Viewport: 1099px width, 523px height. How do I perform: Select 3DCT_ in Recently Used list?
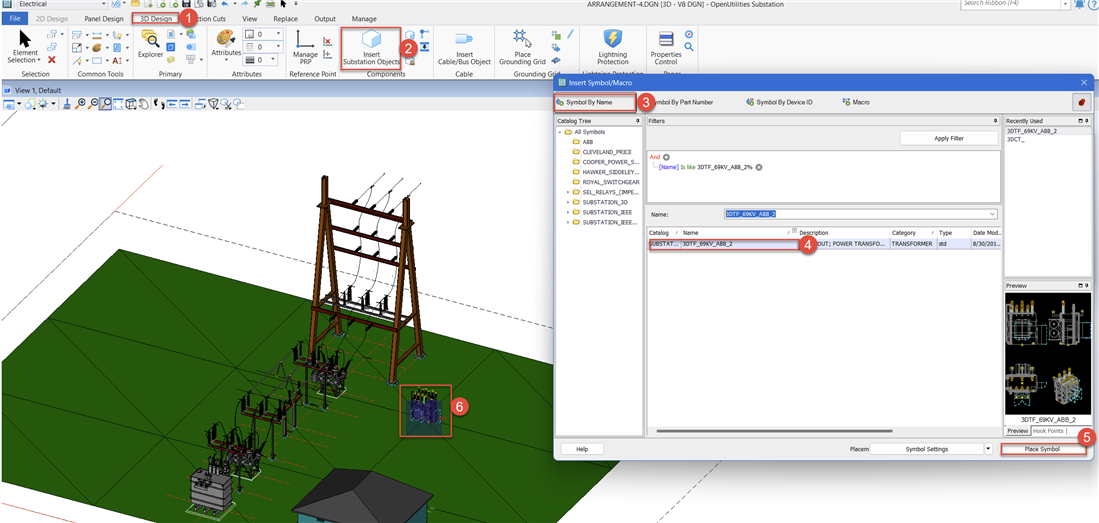point(1014,140)
